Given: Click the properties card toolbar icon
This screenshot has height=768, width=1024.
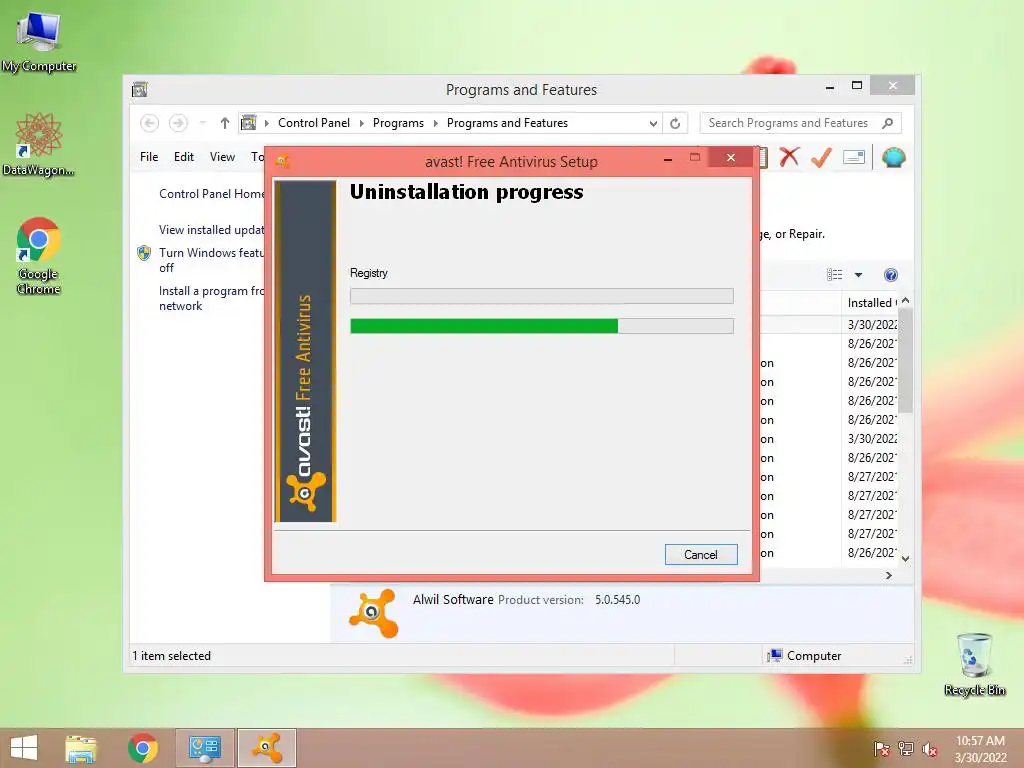Looking at the screenshot, I should 854,157.
